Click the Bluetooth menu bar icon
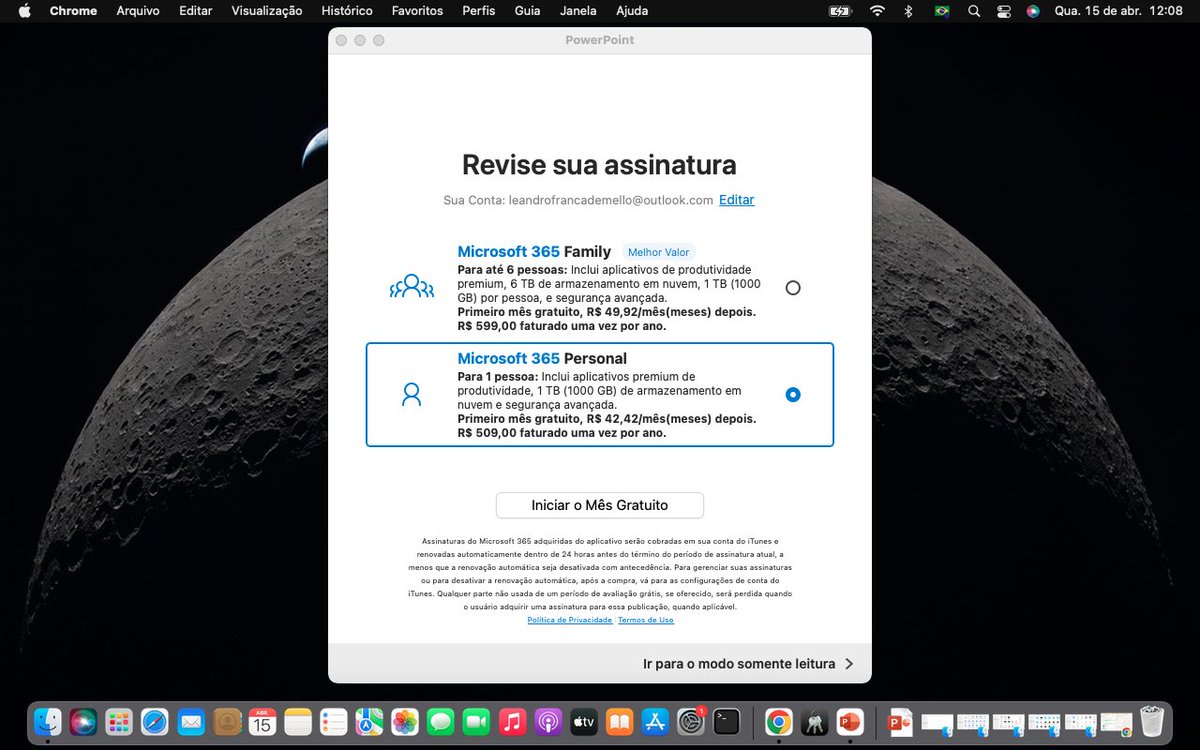 click(909, 11)
